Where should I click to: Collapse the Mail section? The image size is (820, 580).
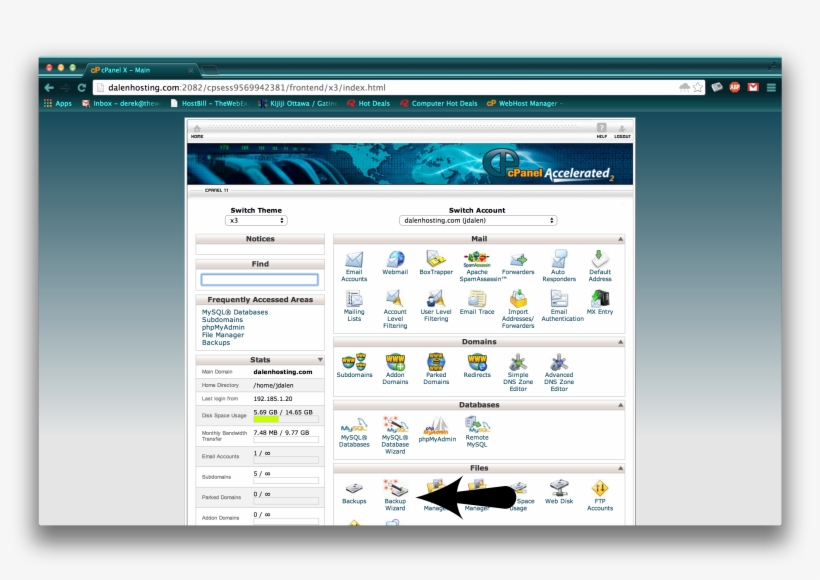click(622, 238)
